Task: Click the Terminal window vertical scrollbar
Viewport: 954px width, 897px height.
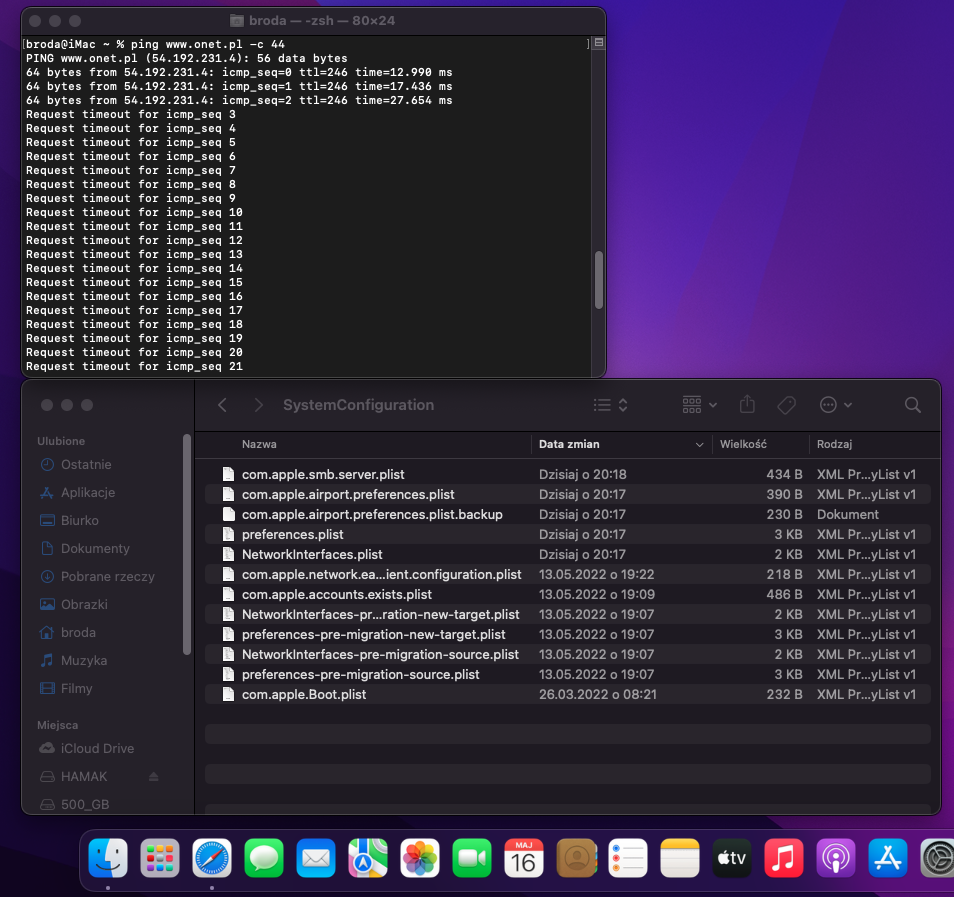Action: pos(599,280)
